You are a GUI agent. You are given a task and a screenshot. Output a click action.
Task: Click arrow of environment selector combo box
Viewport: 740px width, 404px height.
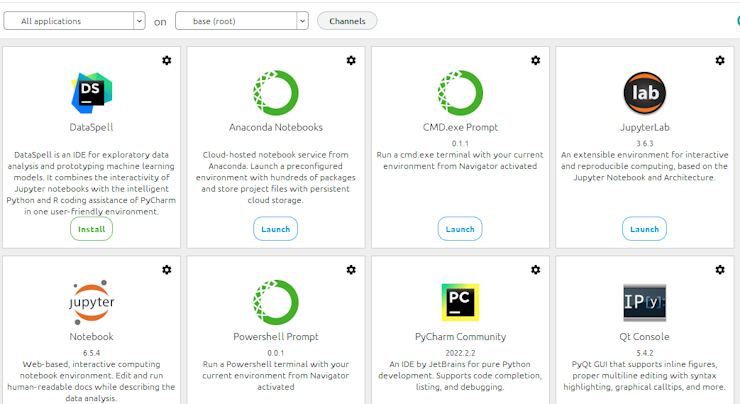point(303,21)
